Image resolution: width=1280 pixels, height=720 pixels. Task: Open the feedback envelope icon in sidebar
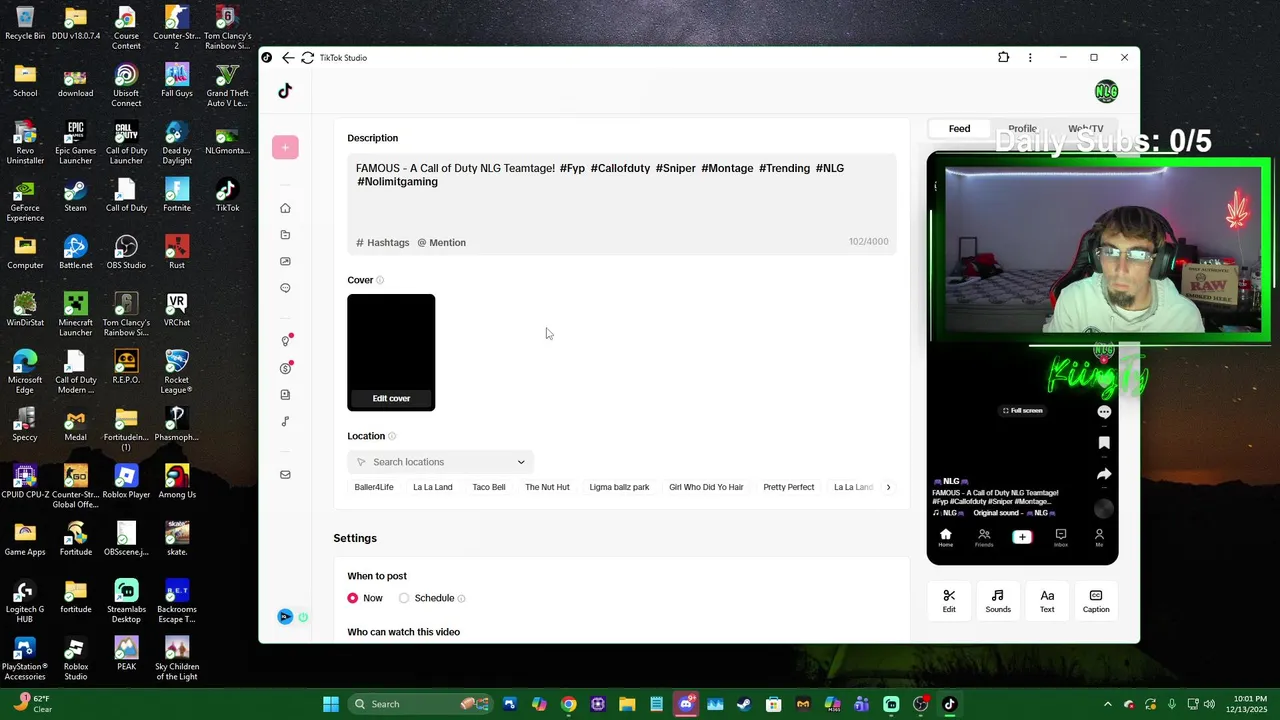click(285, 475)
